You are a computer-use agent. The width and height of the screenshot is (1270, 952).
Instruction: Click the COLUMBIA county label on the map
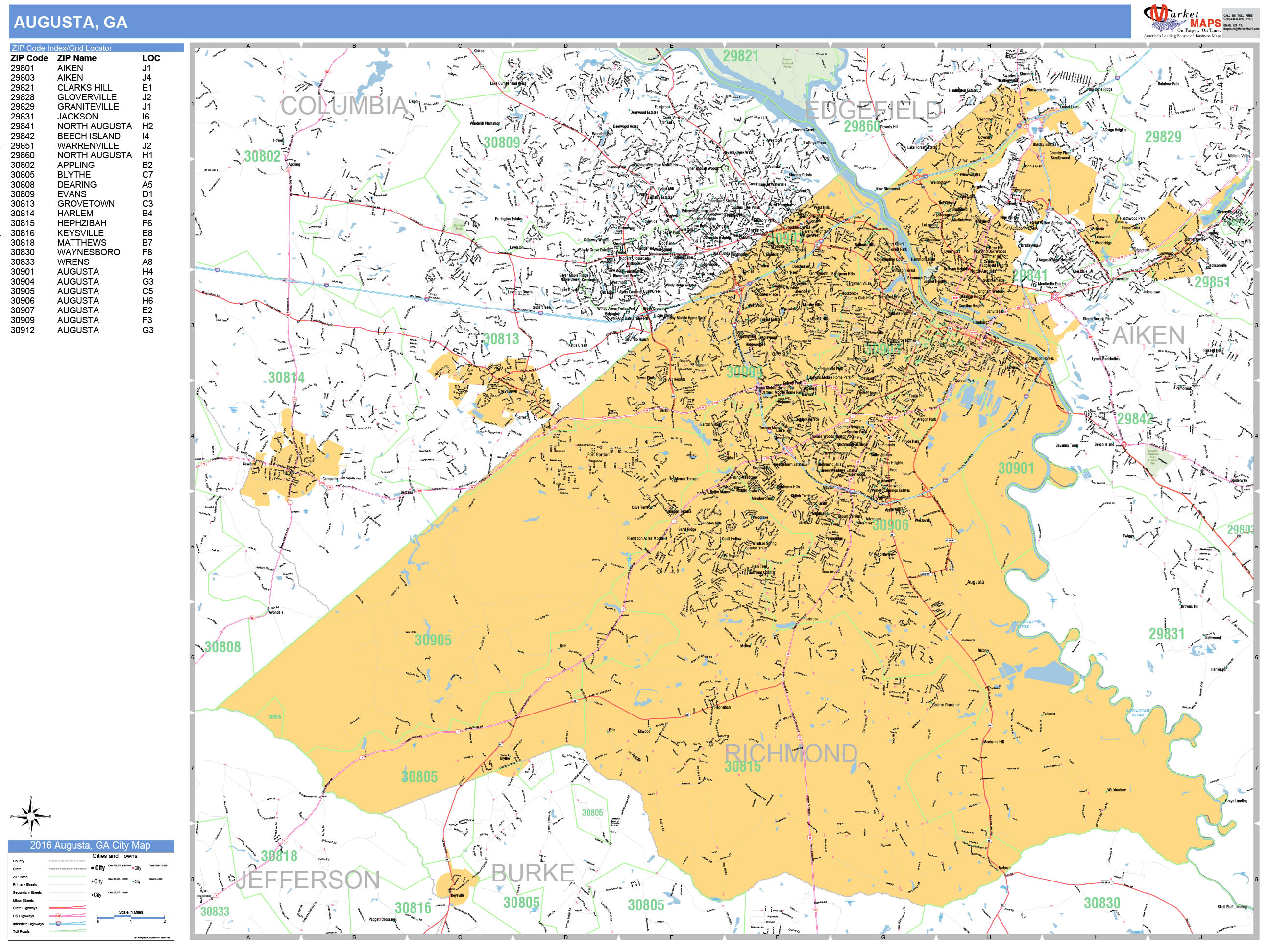(344, 106)
